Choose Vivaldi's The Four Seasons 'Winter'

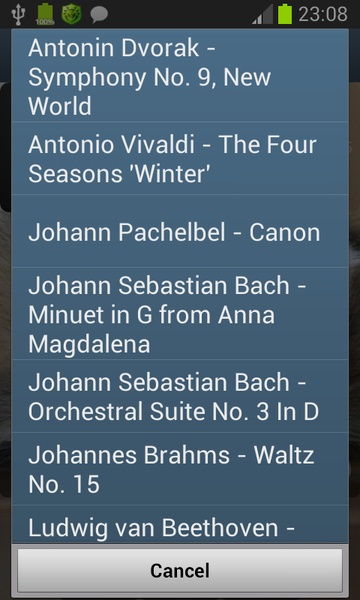point(180,158)
